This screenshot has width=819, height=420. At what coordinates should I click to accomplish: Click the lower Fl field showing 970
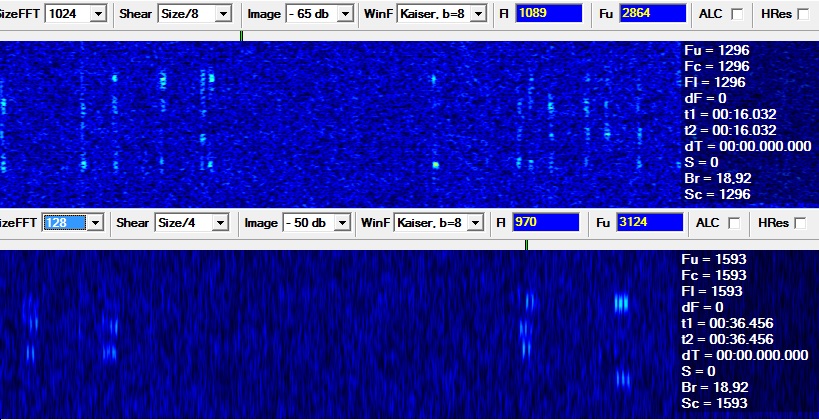pyautogui.click(x=546, y=222)
